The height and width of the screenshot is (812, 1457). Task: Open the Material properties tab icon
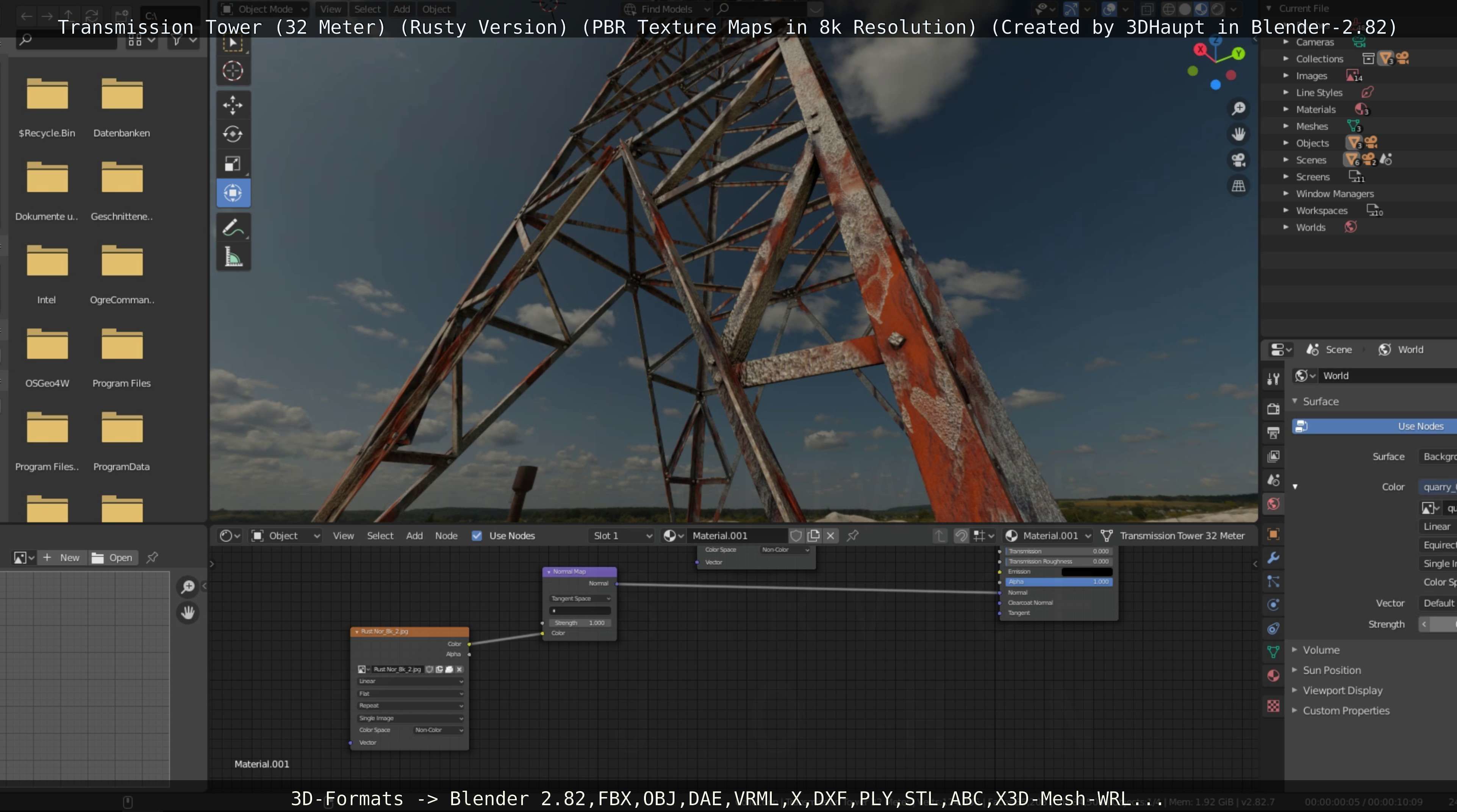tap(1273, 676)
